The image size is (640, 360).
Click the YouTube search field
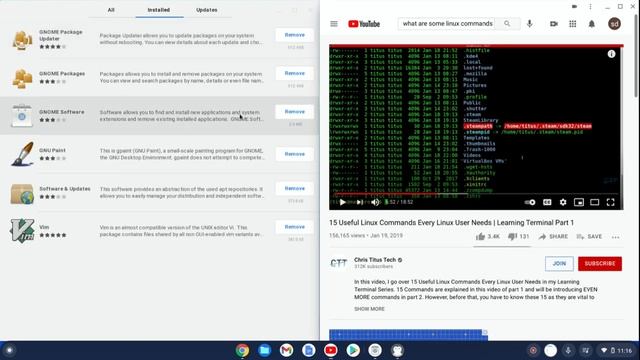click(x=447, y=24)
